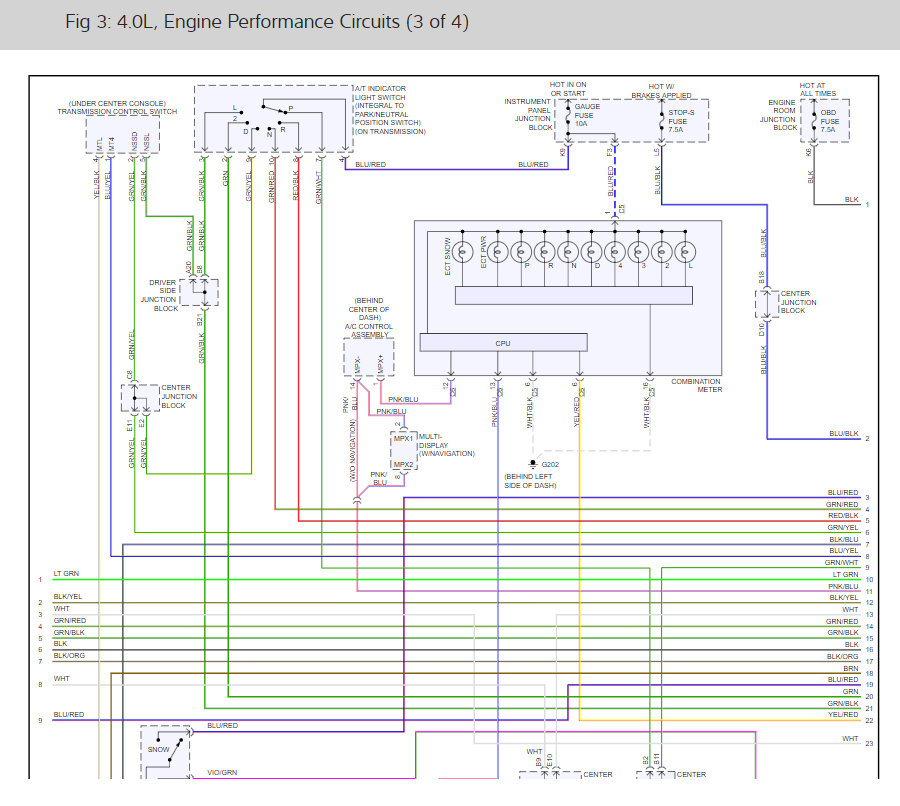
Task: Select the ECT PWR indicator lamp symbol
Action: point(498,252)
